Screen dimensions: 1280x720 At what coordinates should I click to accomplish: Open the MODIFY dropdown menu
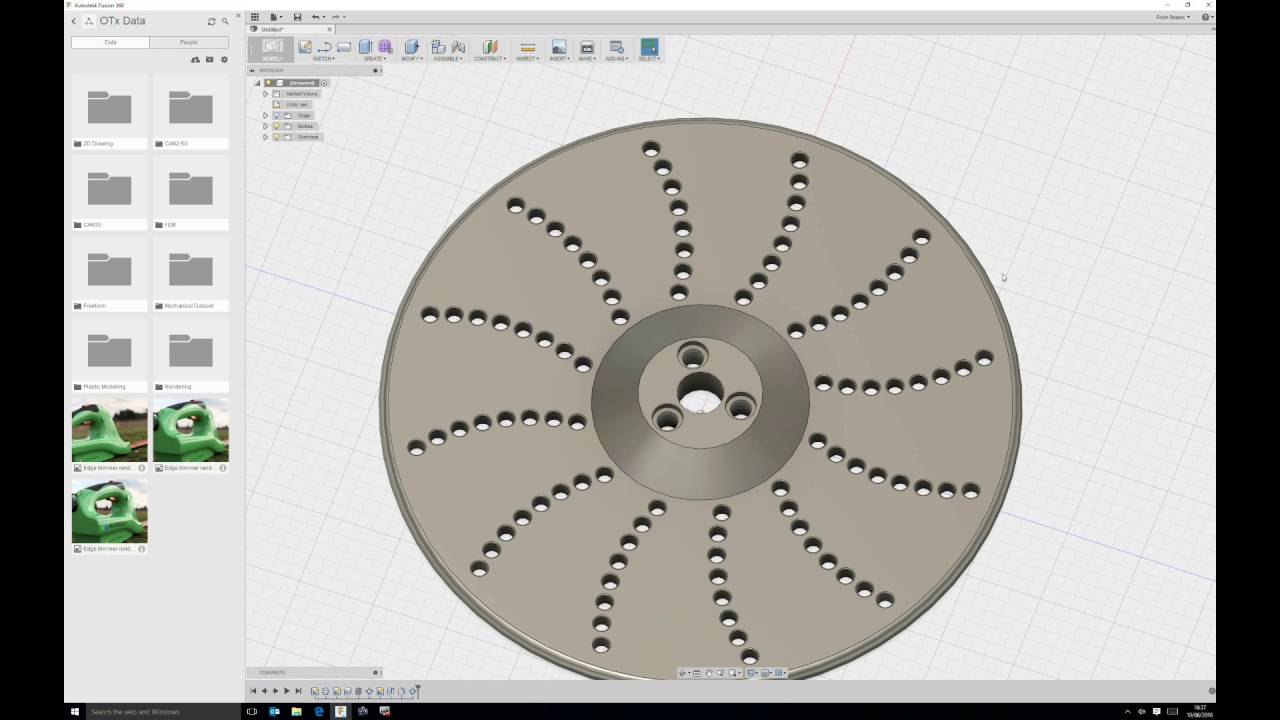(x=411, y=59)
